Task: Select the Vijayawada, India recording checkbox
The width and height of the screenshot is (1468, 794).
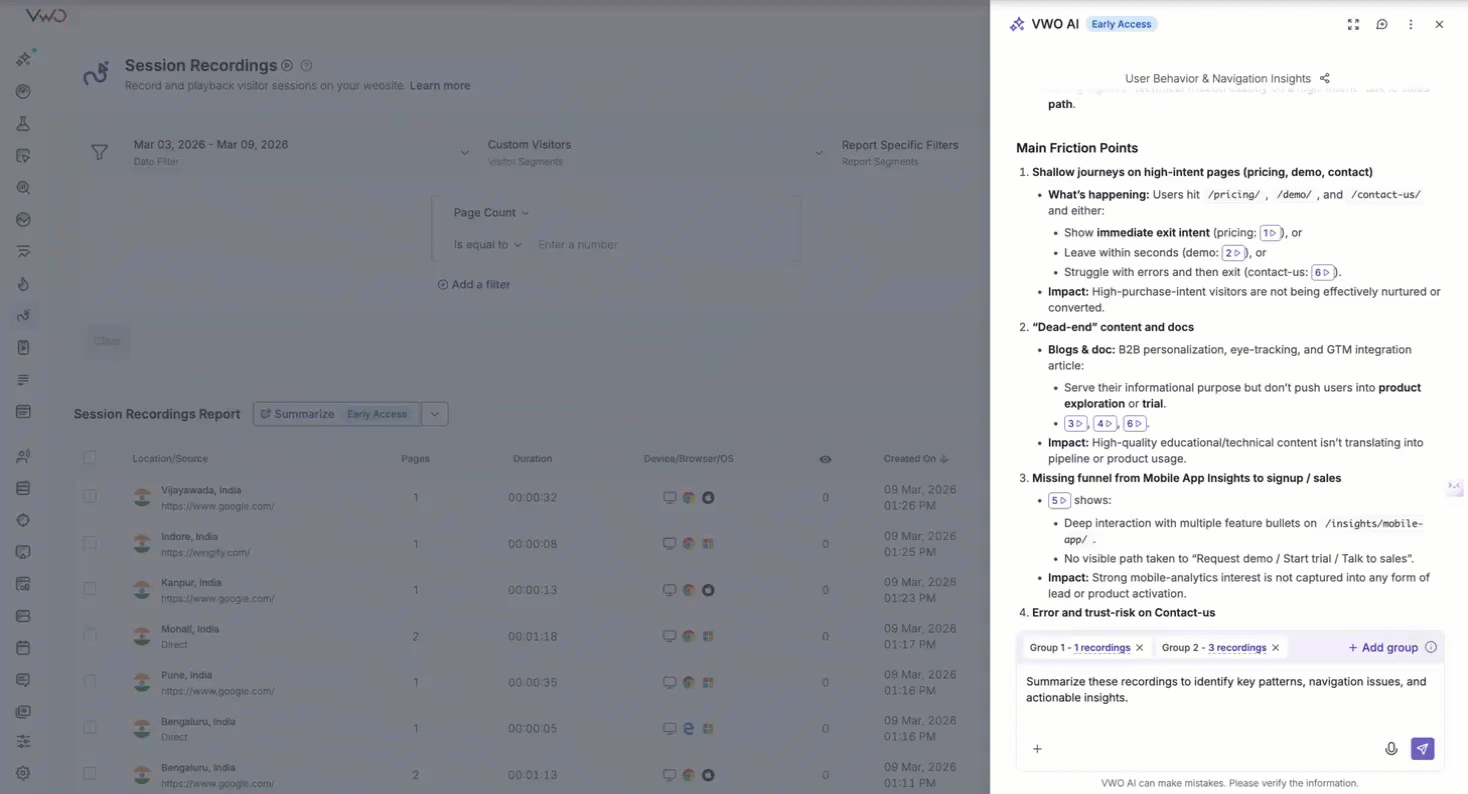Action: pos(90,497)
